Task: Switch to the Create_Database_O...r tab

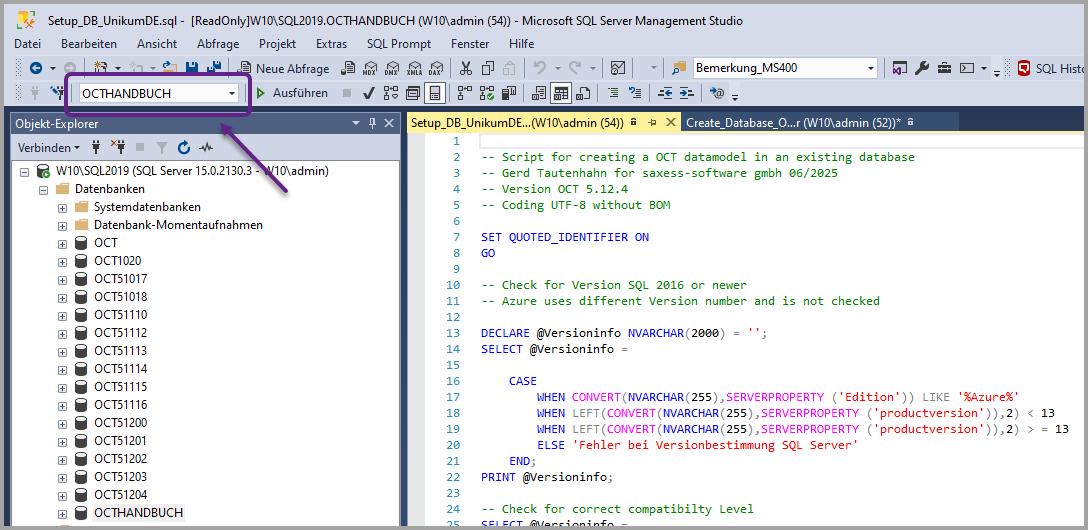Action: (793, 122)
